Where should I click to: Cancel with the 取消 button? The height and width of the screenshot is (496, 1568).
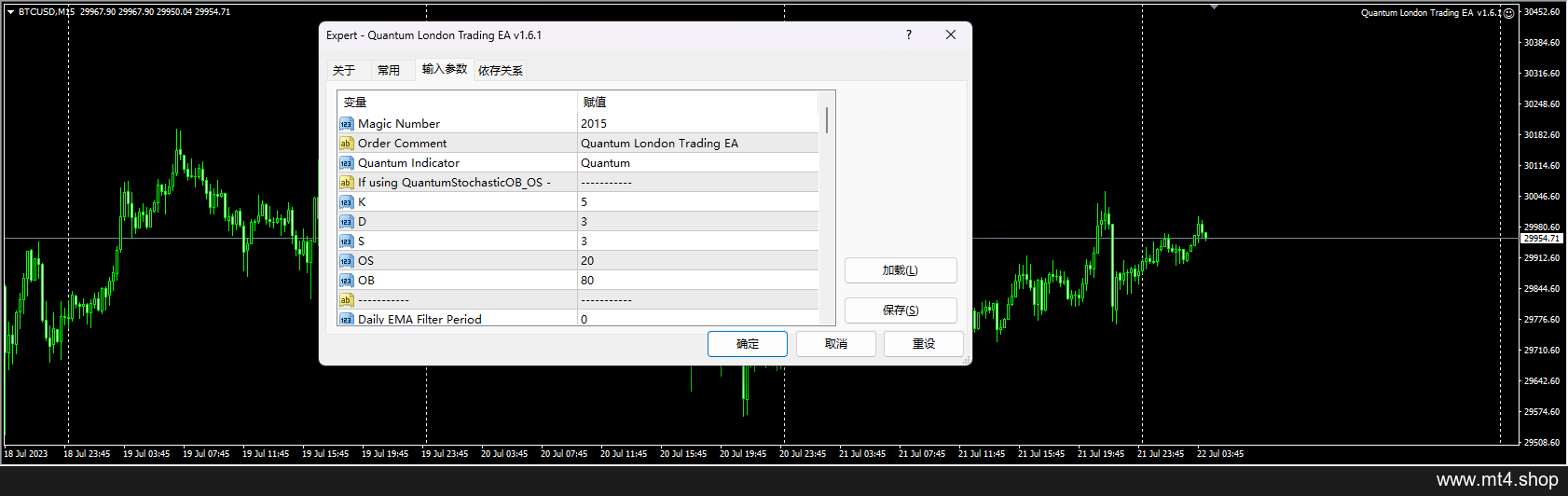point(836,344)
